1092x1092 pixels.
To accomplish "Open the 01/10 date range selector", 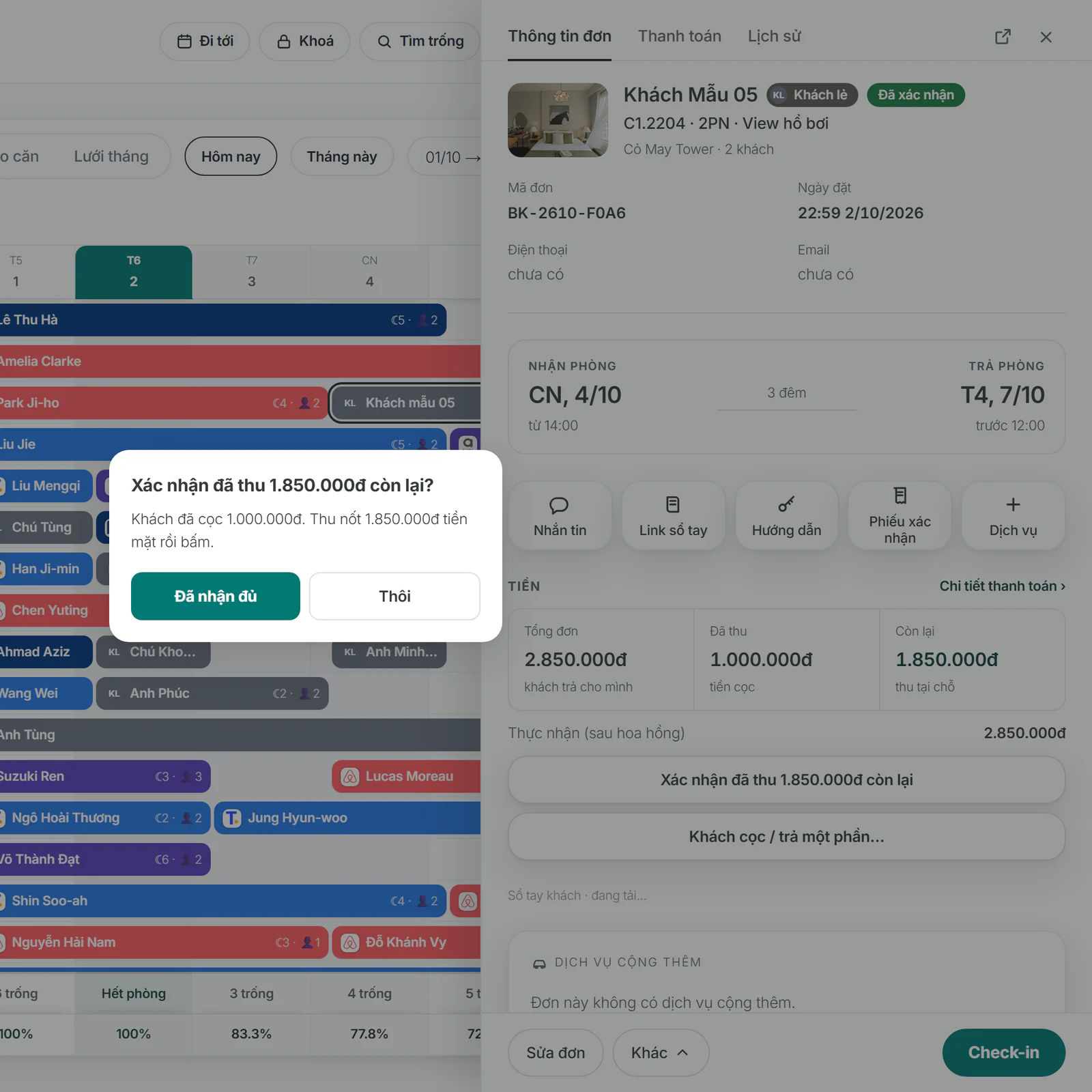I will tap(448, 157).
